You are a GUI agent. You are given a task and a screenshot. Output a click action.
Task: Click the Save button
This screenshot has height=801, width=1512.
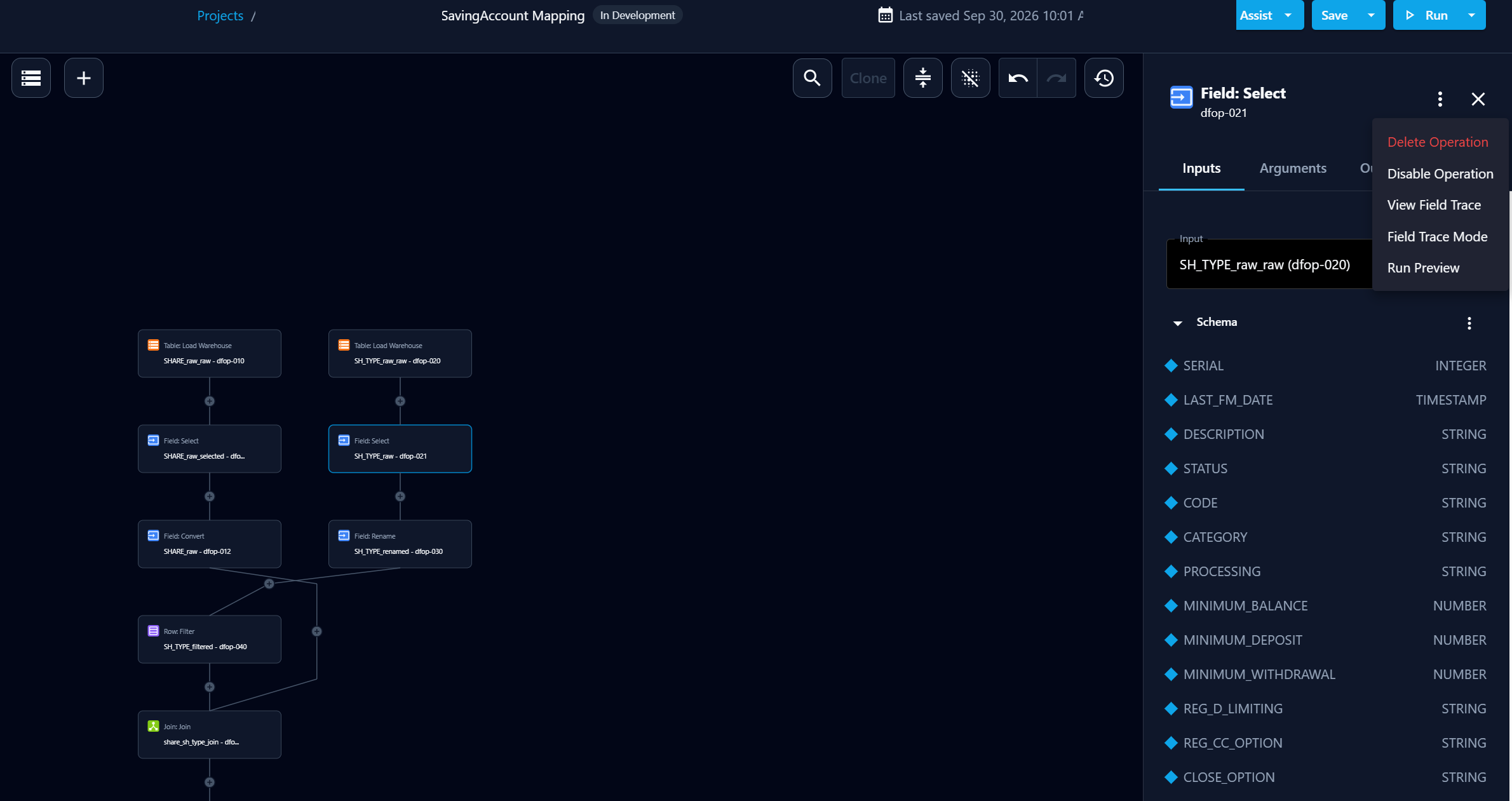(1335, 15)
